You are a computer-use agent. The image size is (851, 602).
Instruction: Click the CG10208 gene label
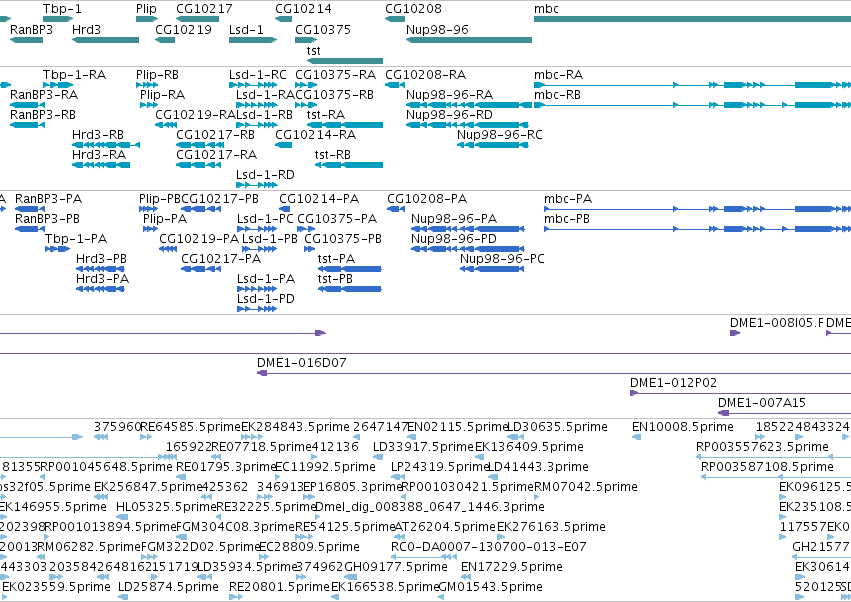click(414, 9)
